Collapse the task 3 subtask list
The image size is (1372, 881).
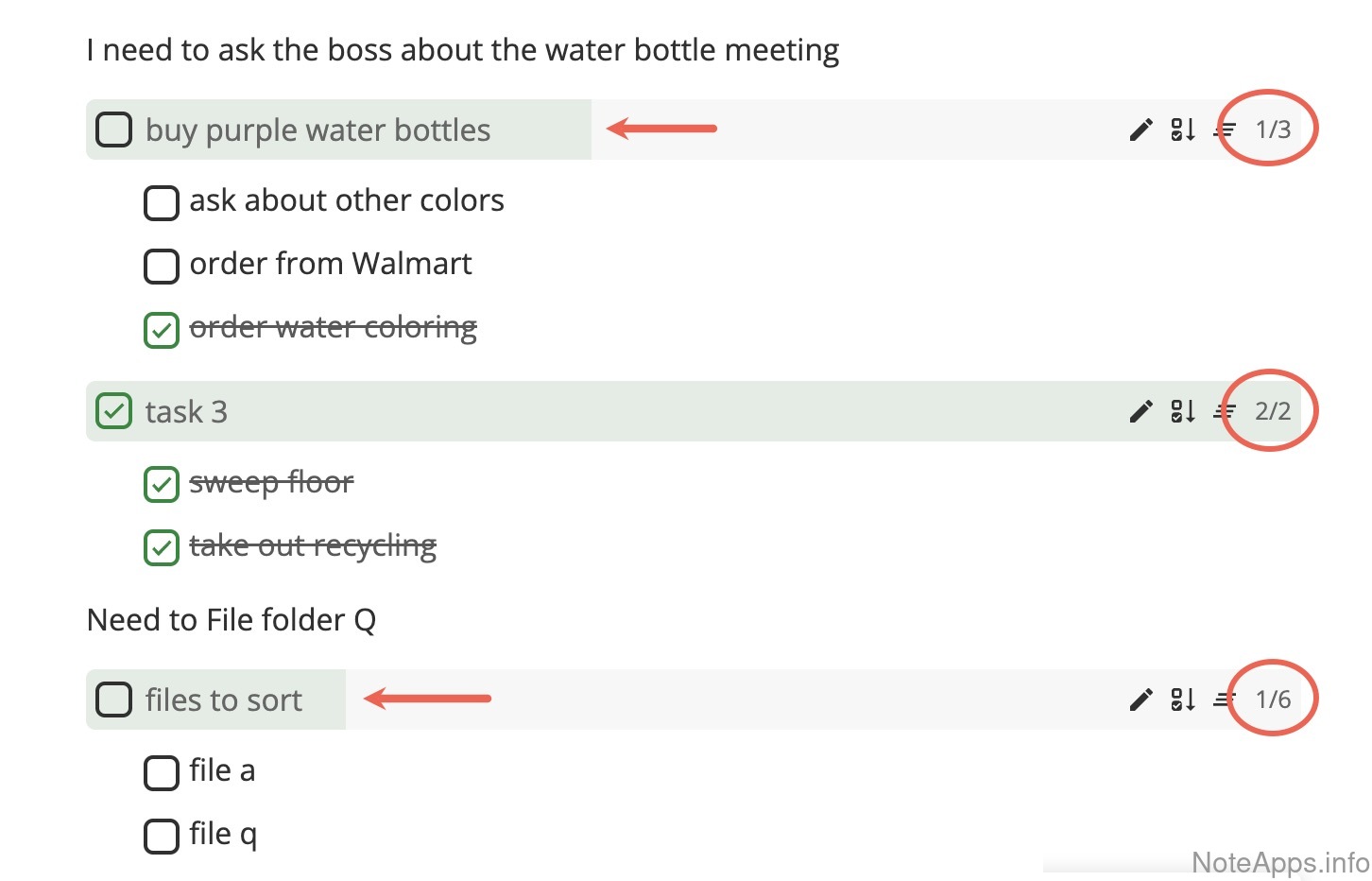(x=1225, y=411)
